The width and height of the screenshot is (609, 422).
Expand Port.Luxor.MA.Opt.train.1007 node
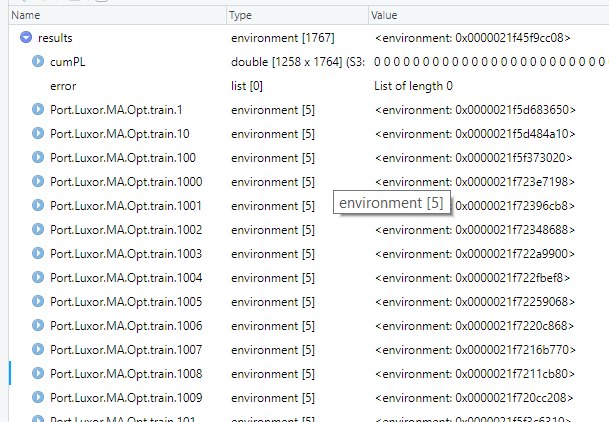tap(38, 350)
